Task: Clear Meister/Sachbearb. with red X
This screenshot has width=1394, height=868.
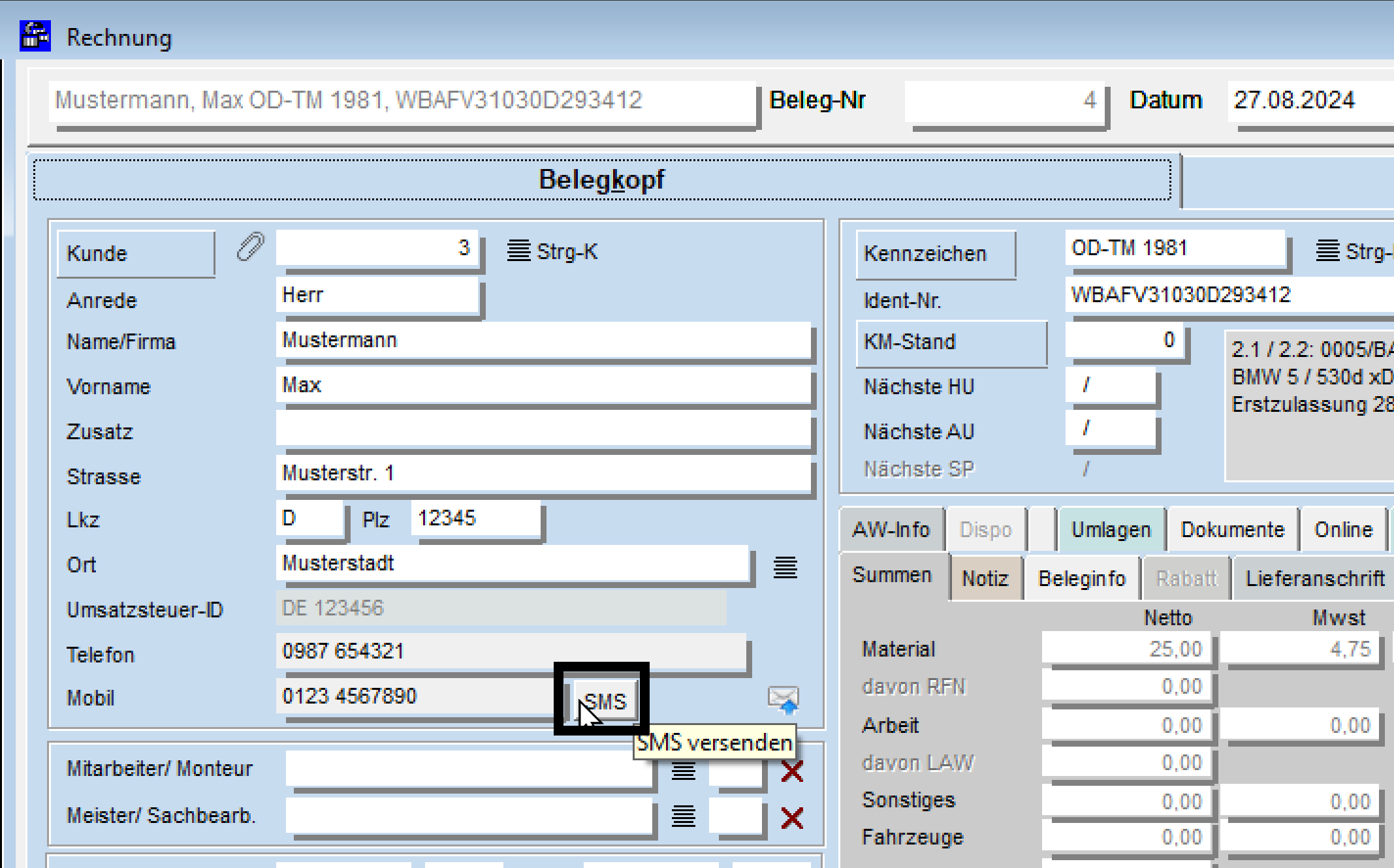Action: click(x=792, y=817)
